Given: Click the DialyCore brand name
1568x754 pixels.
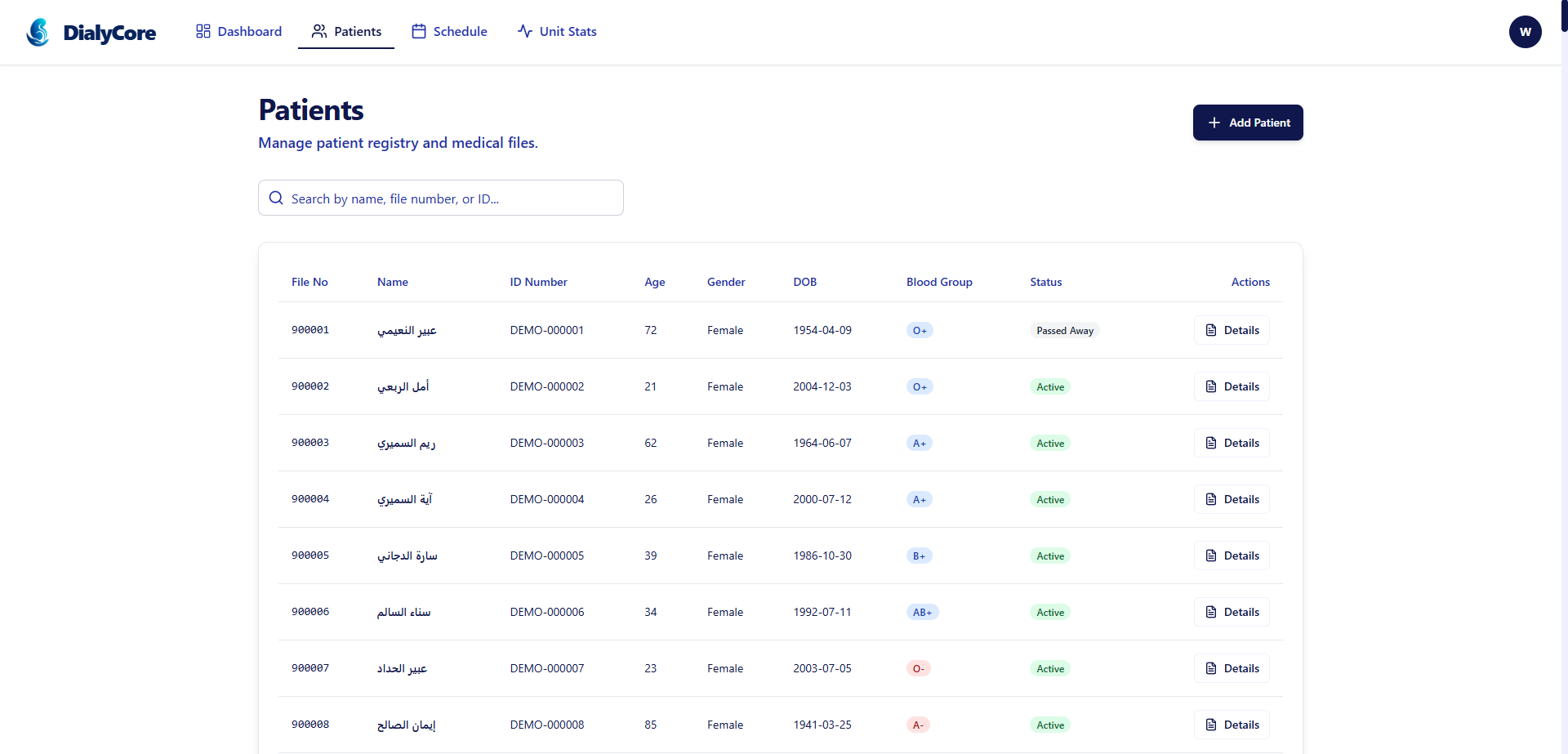Looking at the screenshot, I should click(x=109, y=33).
